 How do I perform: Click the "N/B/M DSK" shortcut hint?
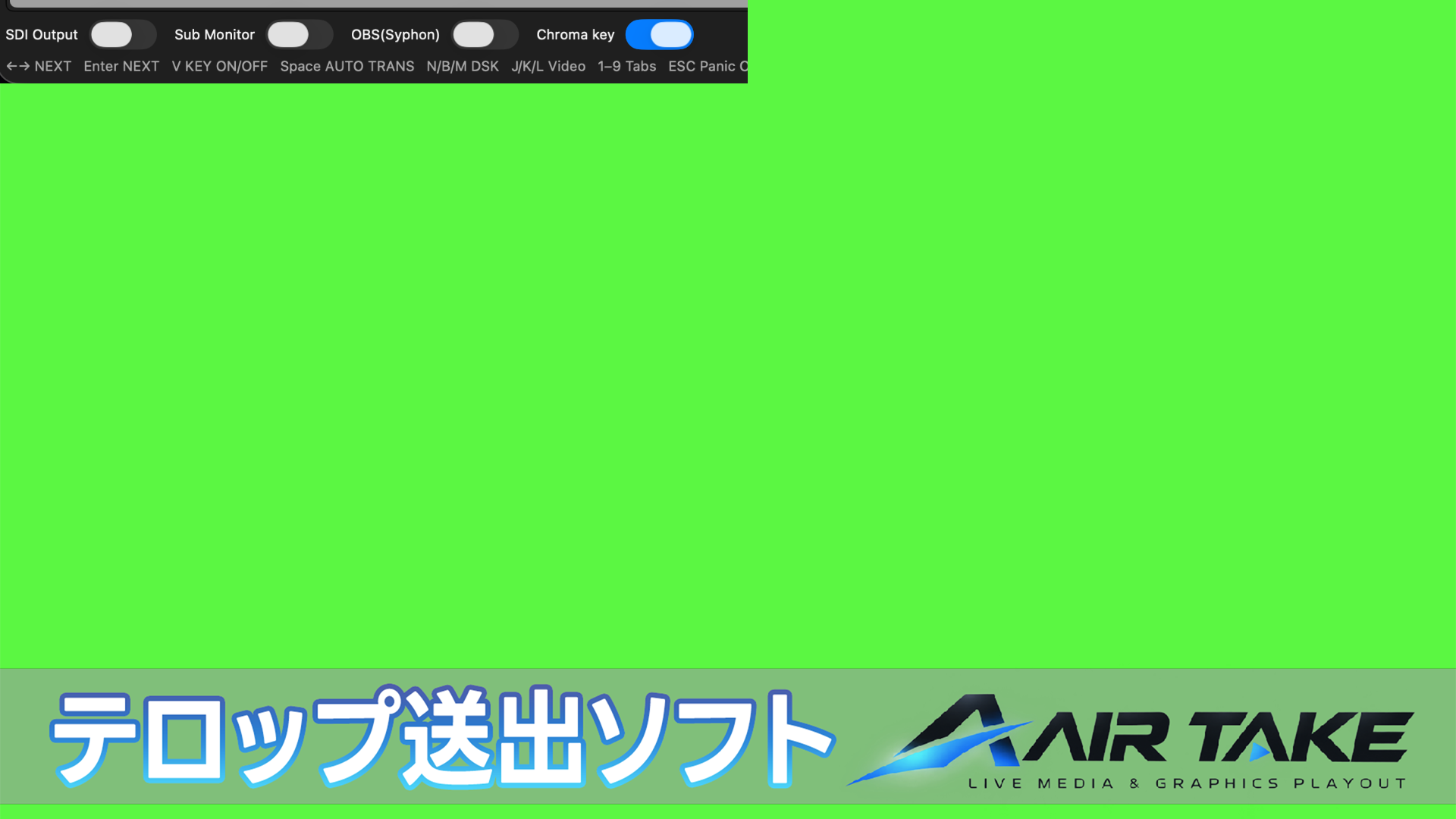(x=463, y=67)
